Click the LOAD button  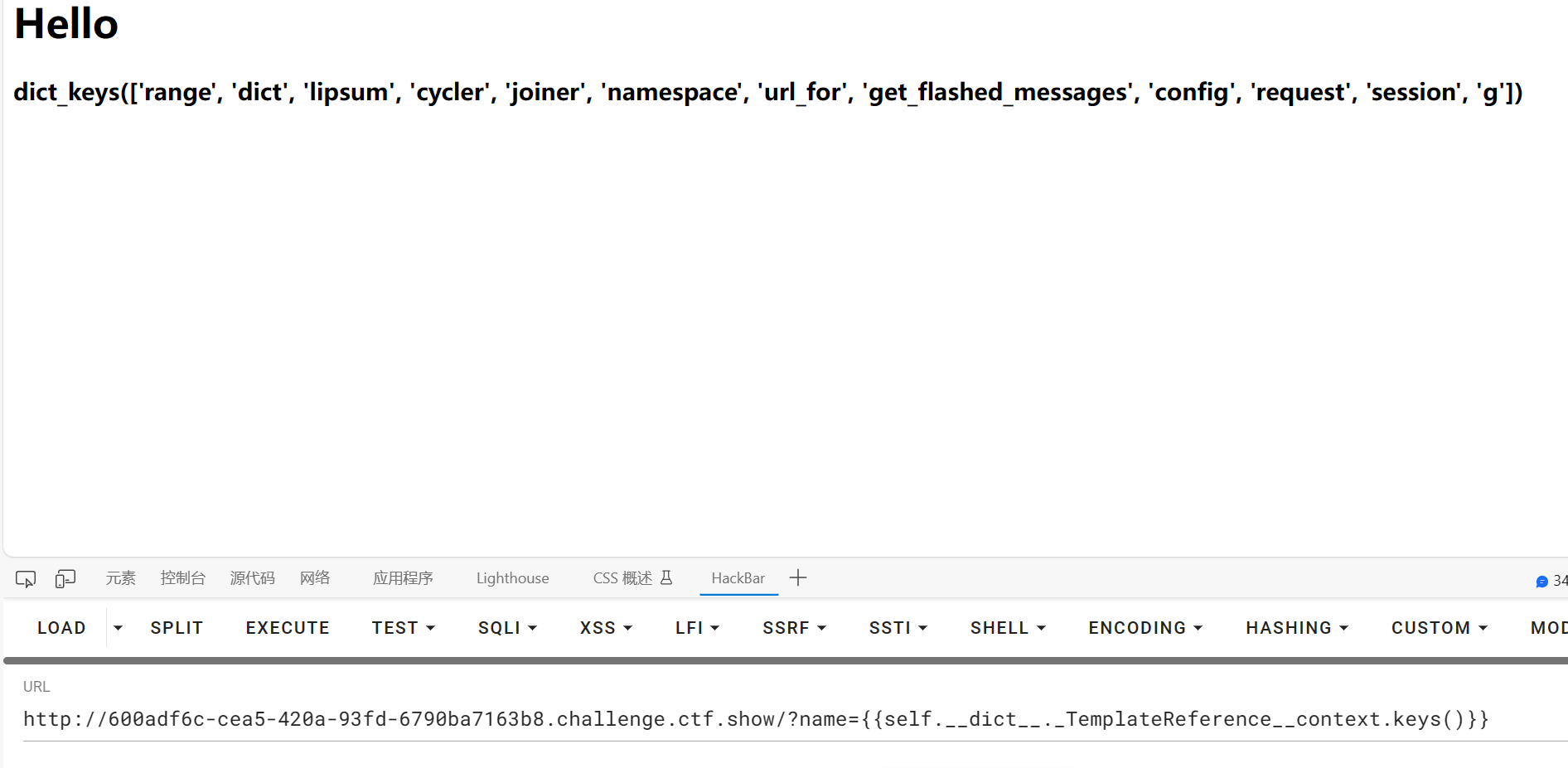click(61, 628)
